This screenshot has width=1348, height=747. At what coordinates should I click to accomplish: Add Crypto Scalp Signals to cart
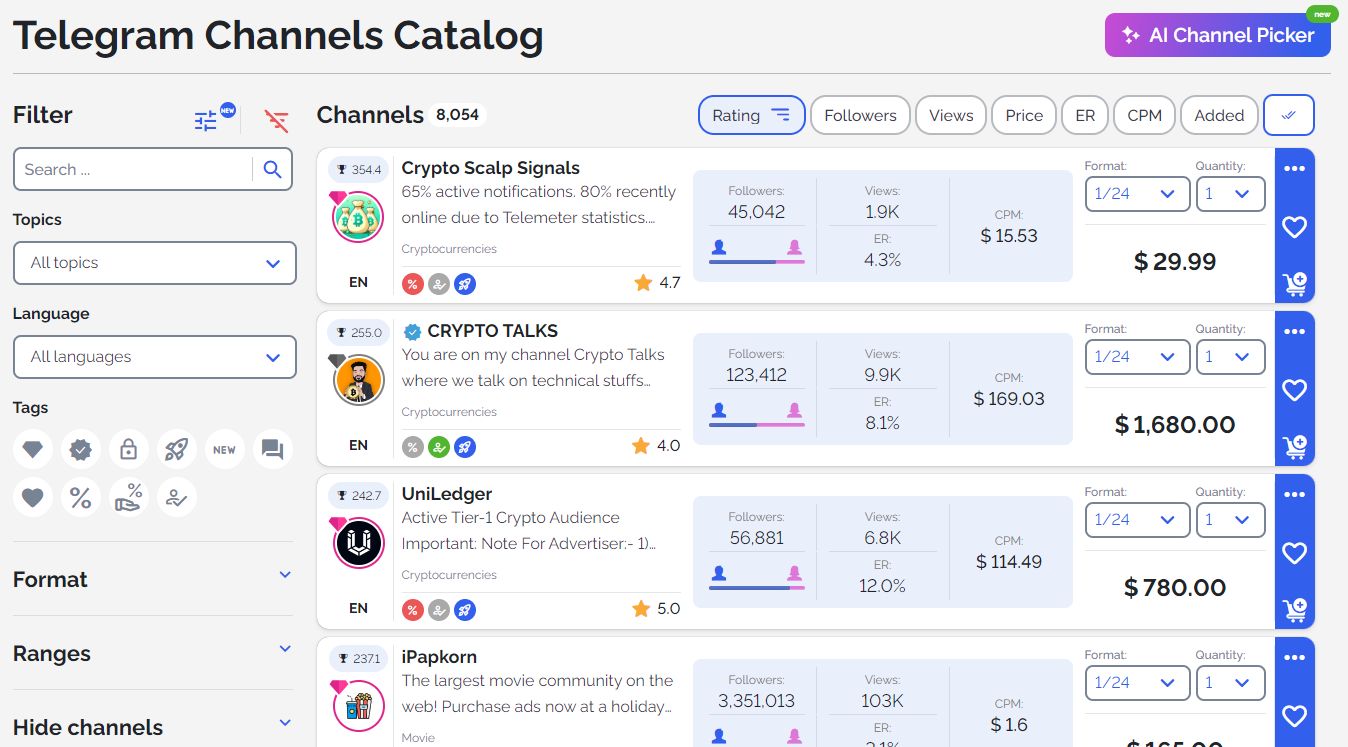click(1294, 284)
